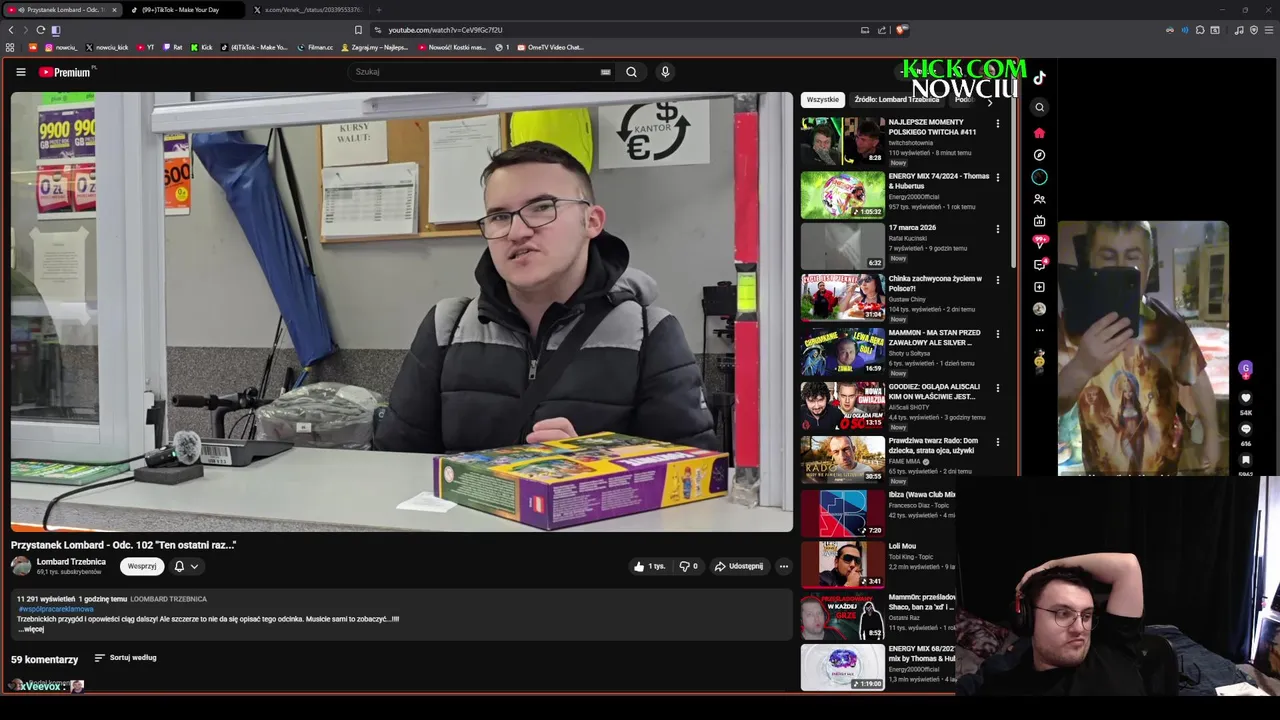This screenshot has height=720, width=1280.
Task: Open options for 17 marca 2026 video
Action: tap(997, 229)
